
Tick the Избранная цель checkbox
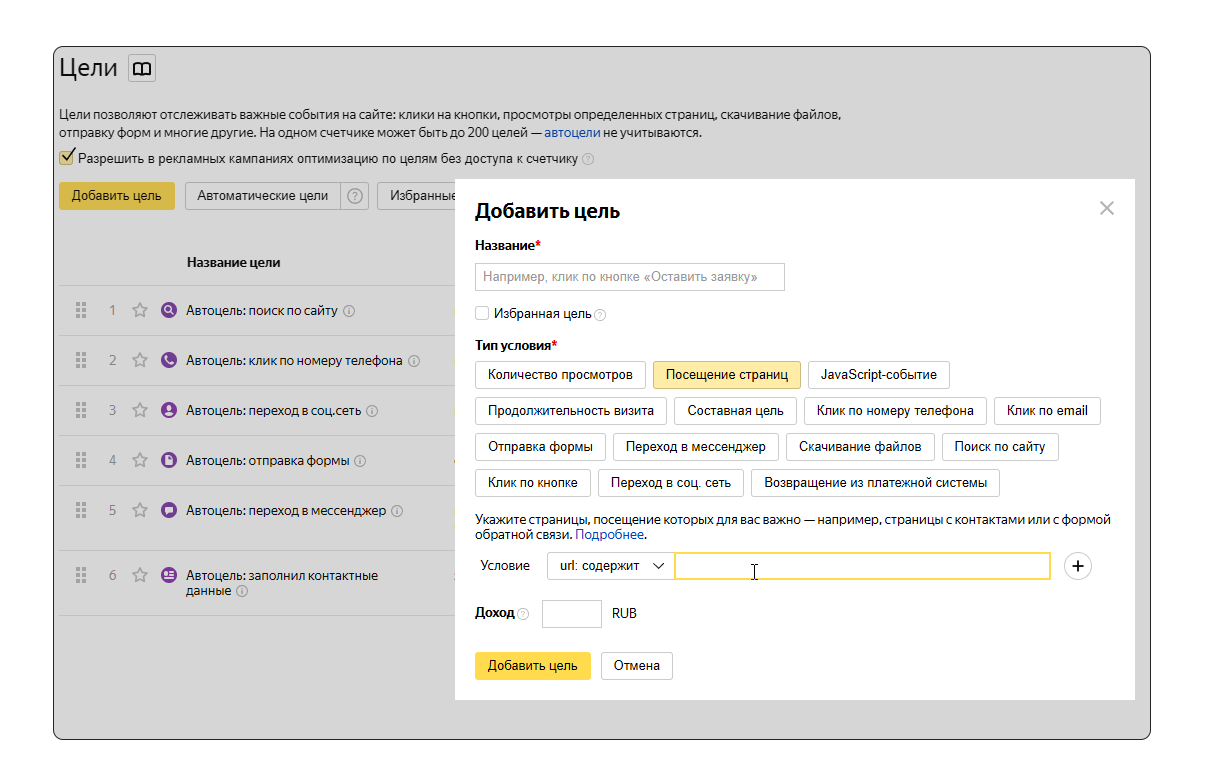point(482,313)
